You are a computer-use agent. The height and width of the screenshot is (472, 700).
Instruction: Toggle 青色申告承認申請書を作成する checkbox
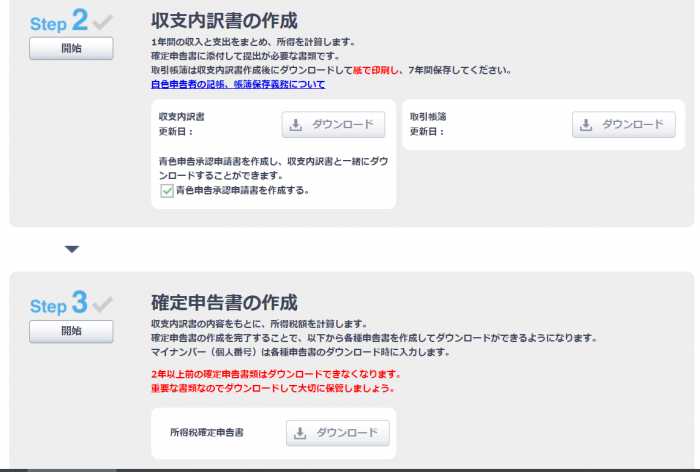point(167,191)
